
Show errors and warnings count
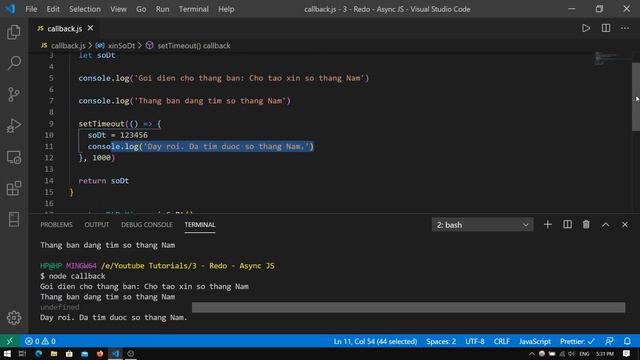point(40,341)
